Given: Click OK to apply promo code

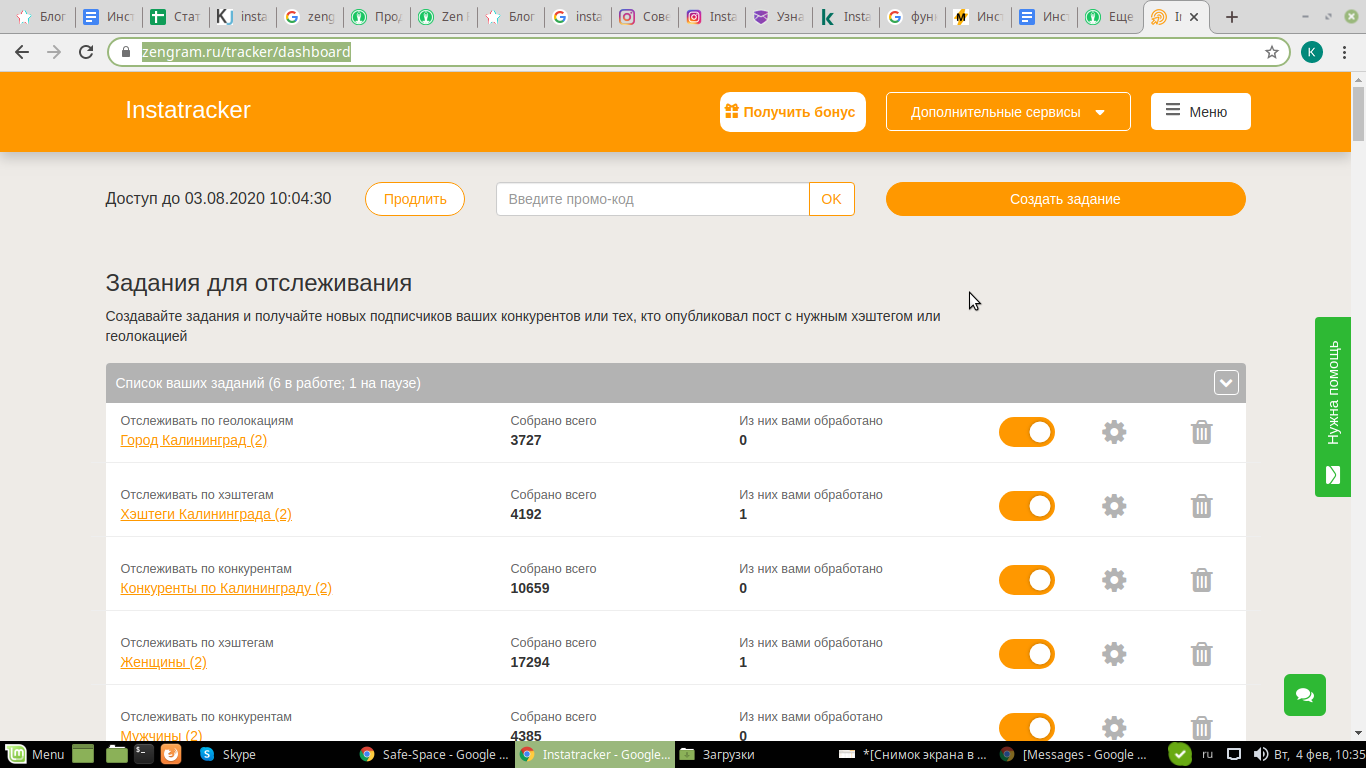Looking at the screenshot, I should click(832, 199).
